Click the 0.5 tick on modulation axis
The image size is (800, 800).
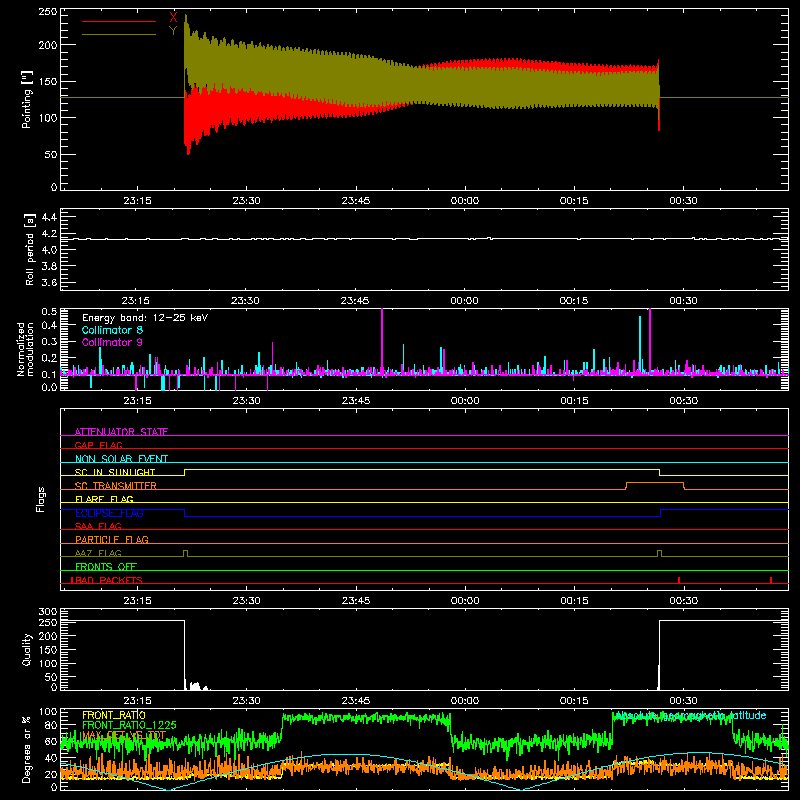tap(49, 312)
